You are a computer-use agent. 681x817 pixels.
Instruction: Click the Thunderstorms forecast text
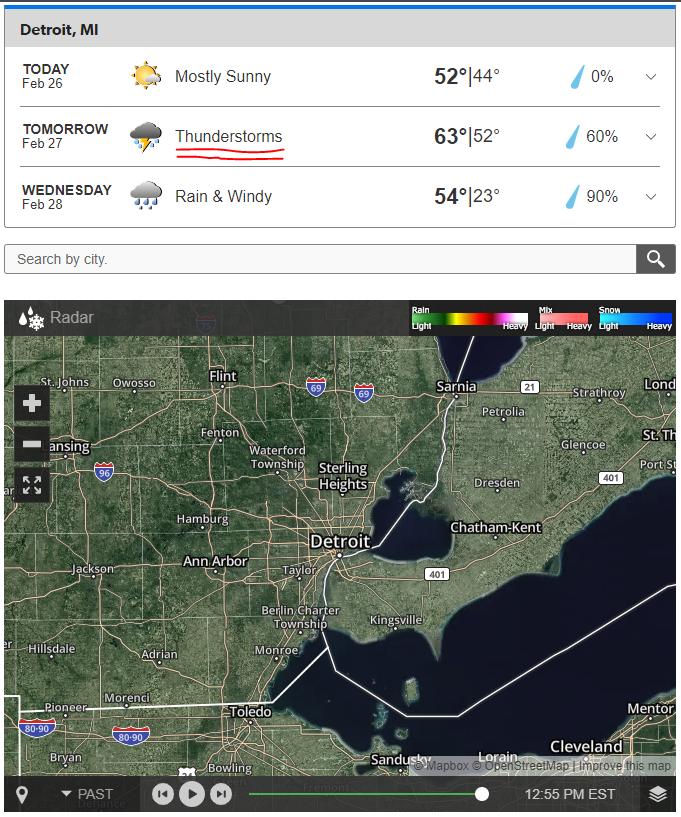pyautogui.click(x=229, y=137)
